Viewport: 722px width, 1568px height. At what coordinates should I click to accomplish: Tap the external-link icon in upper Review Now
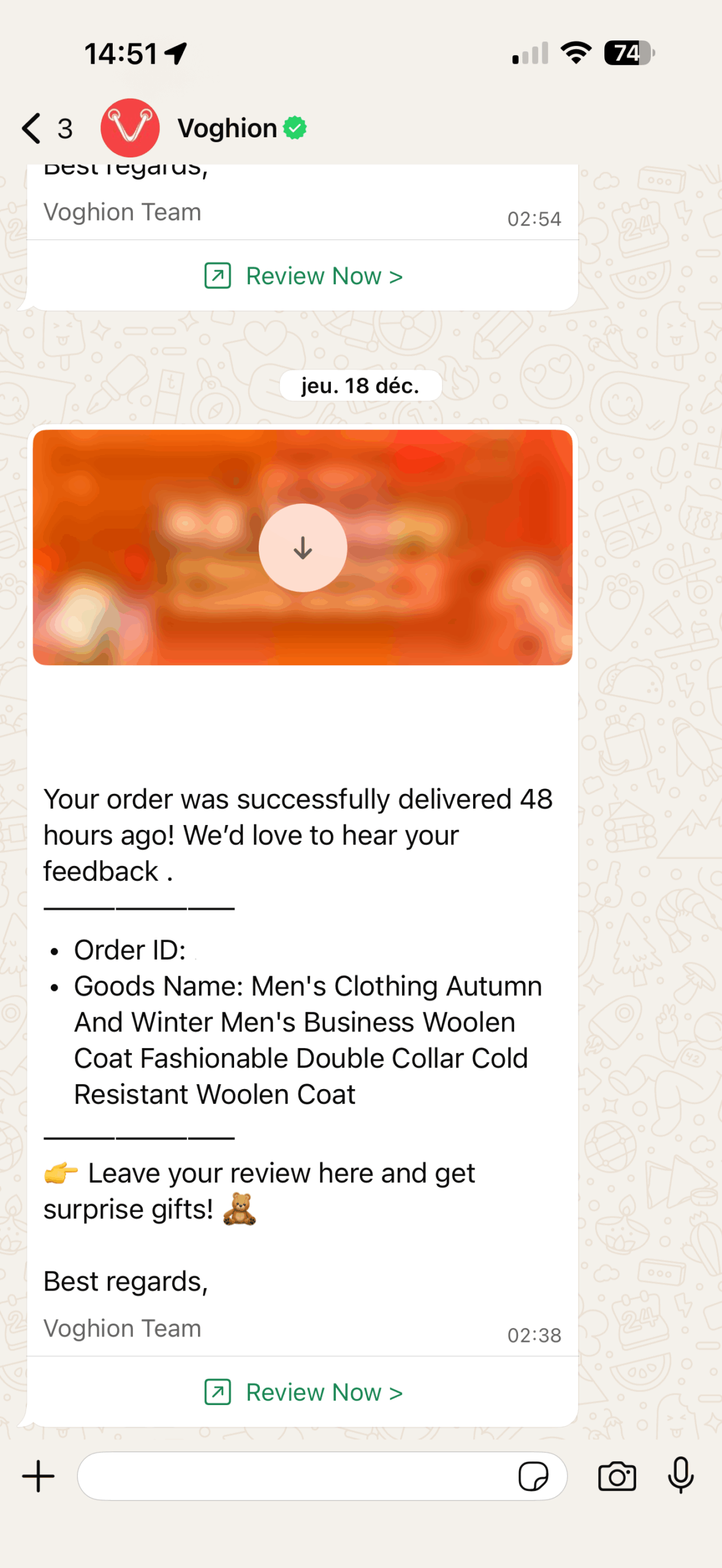[218, 276]
